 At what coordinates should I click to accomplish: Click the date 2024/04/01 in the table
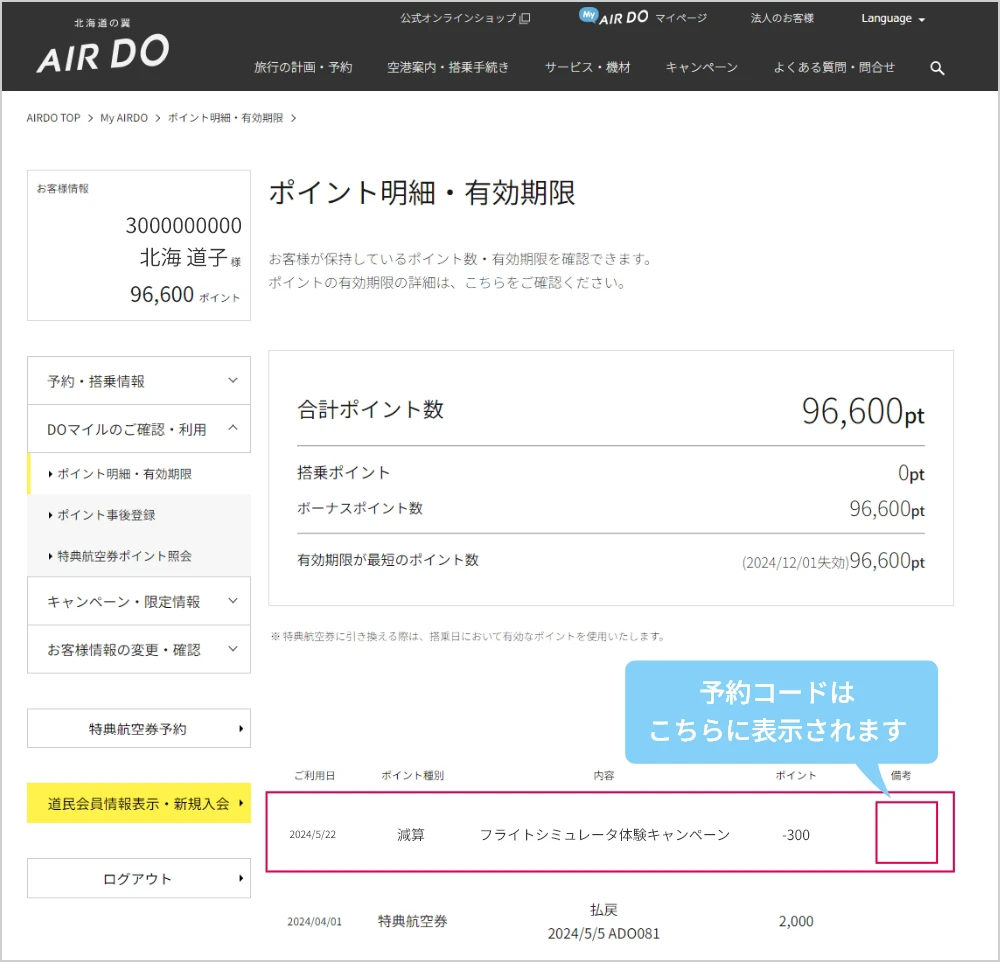tap(314, 922)
